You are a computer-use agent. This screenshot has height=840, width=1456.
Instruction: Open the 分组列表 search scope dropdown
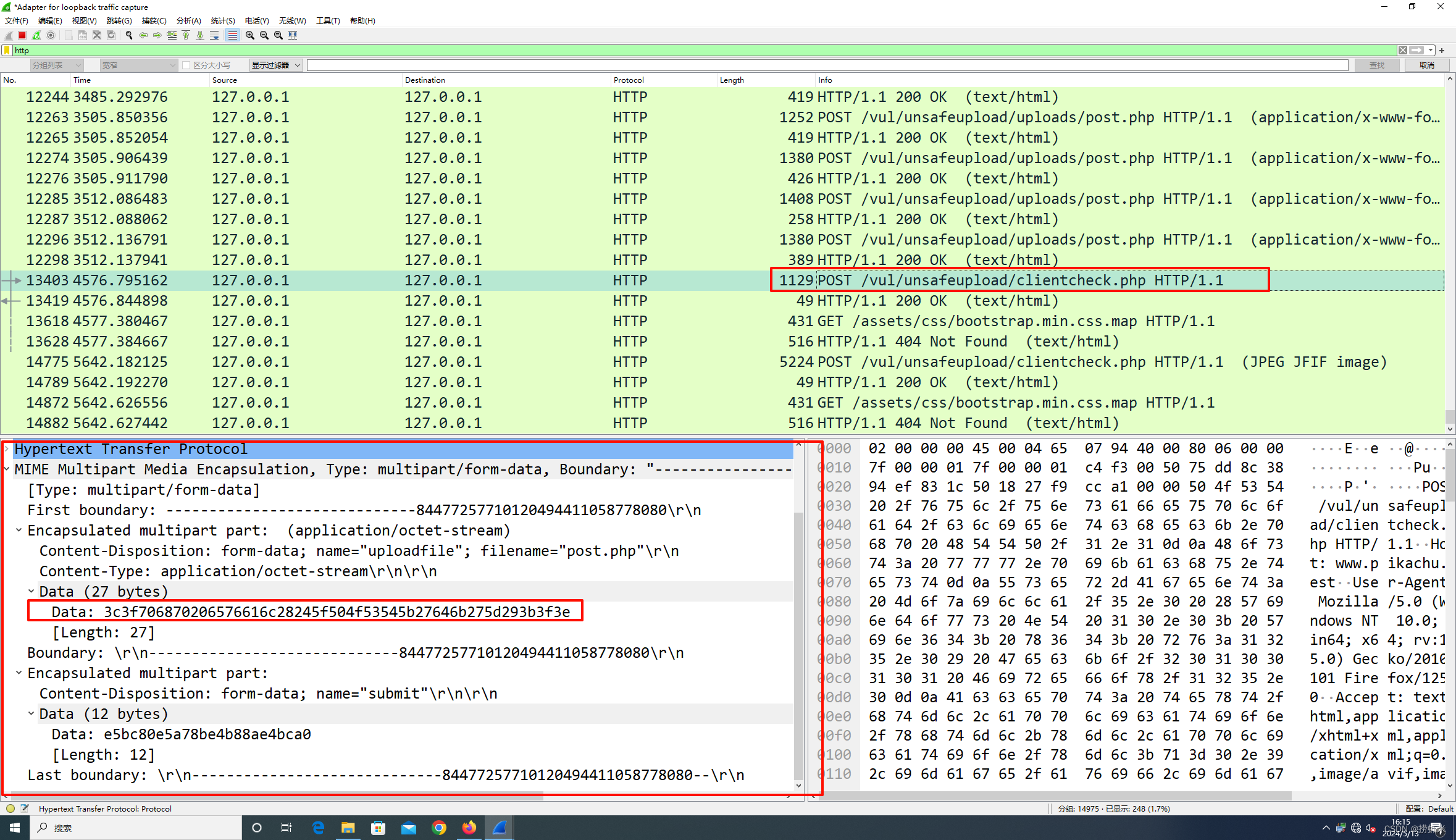pos(56,65)
